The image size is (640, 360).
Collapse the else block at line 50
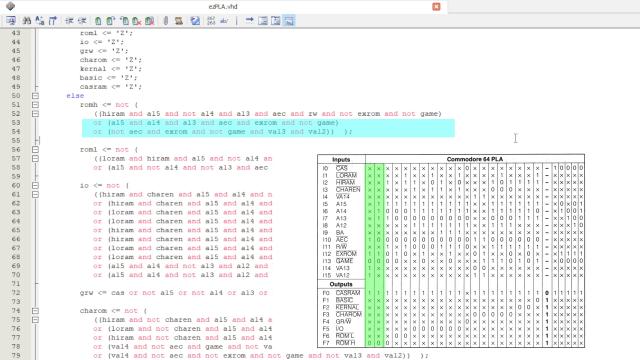(36, 96)
